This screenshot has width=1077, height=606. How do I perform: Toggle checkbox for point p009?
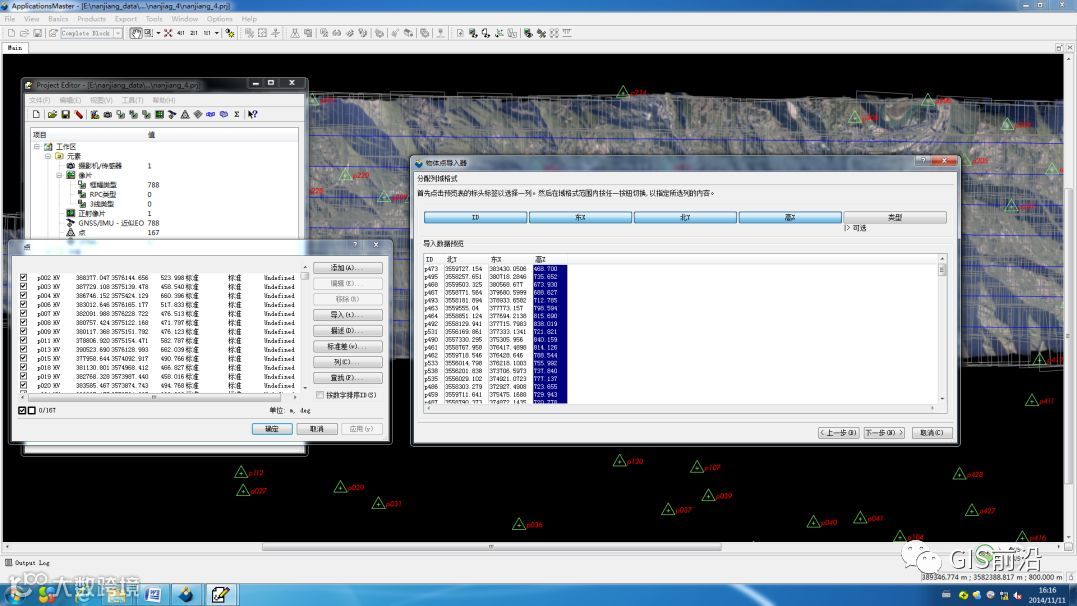[x=23, y=331]
